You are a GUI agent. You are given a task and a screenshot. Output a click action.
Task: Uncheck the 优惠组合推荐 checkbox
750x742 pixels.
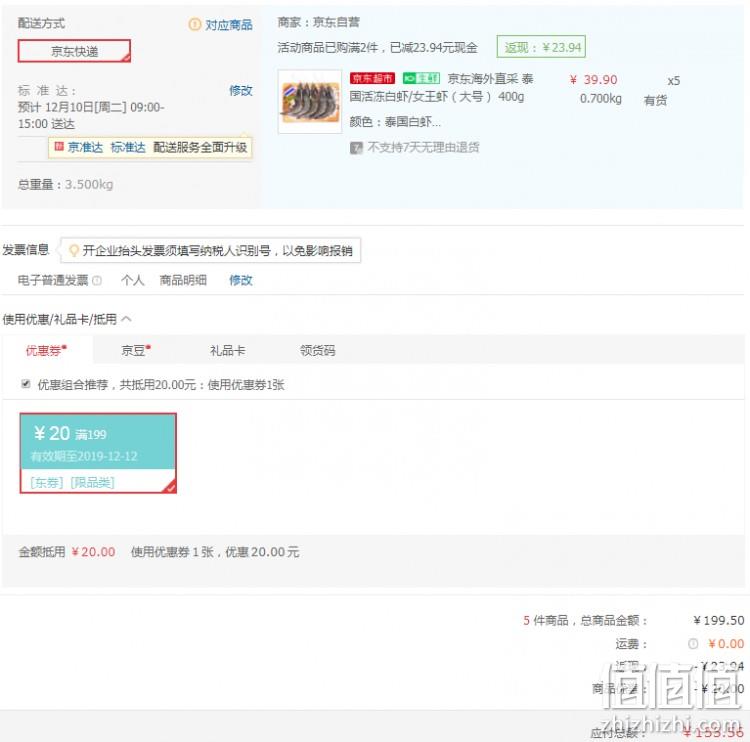[26, 384]
